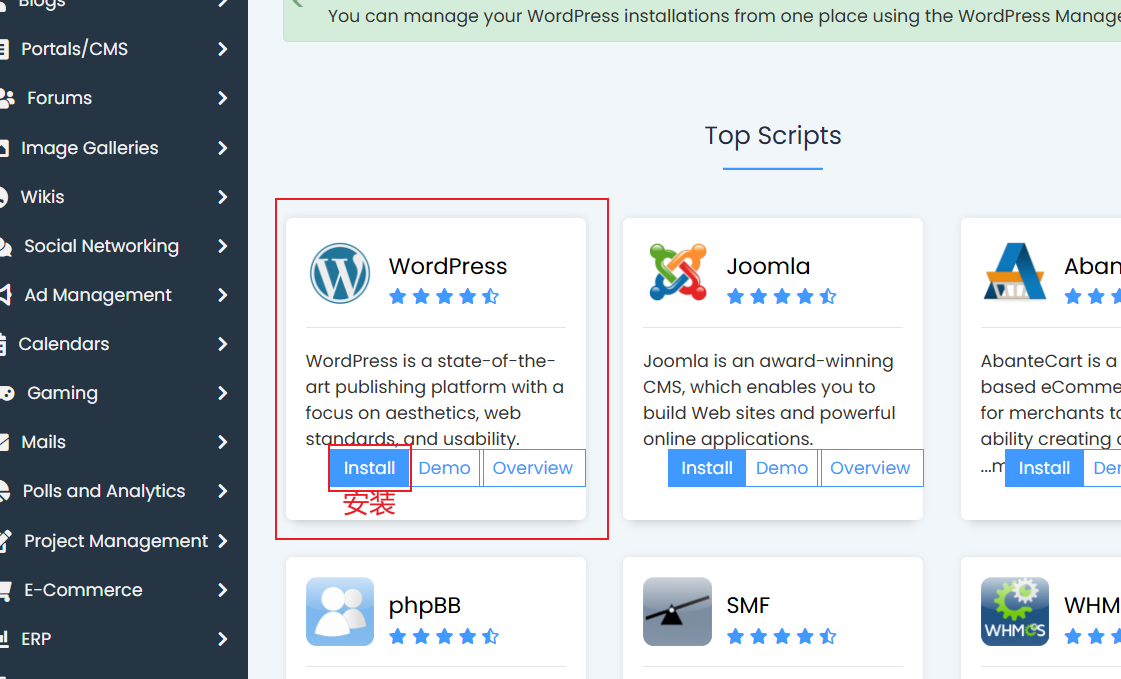Click the phpBB logo icon
The height and width of the screenshot is (679, 1121).
340,611
